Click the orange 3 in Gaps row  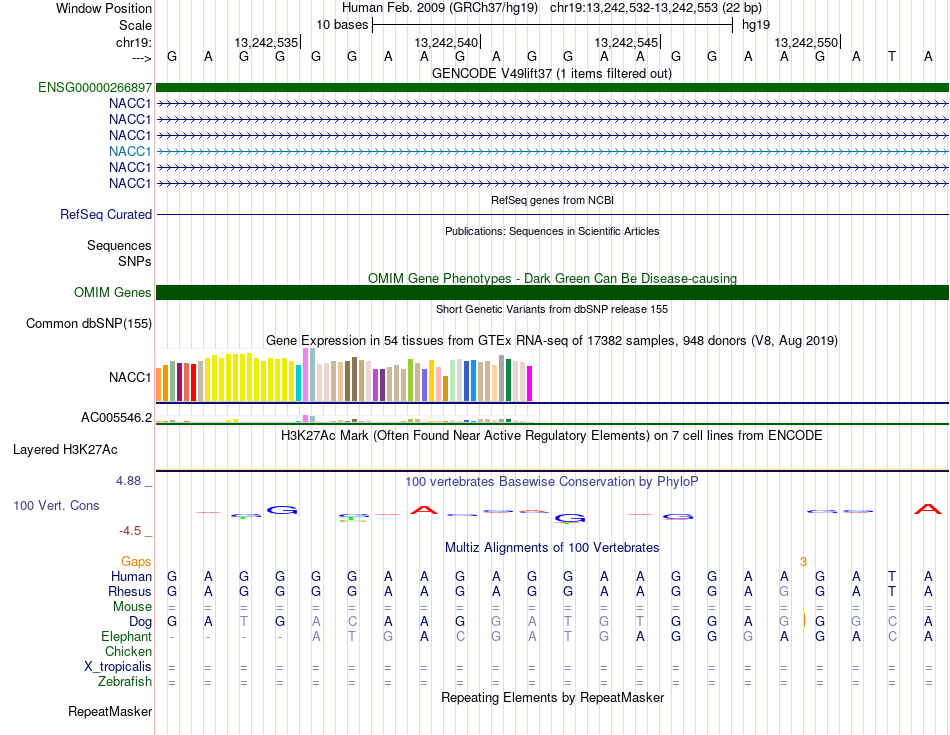pyautogui.click(x=803, y=562)
